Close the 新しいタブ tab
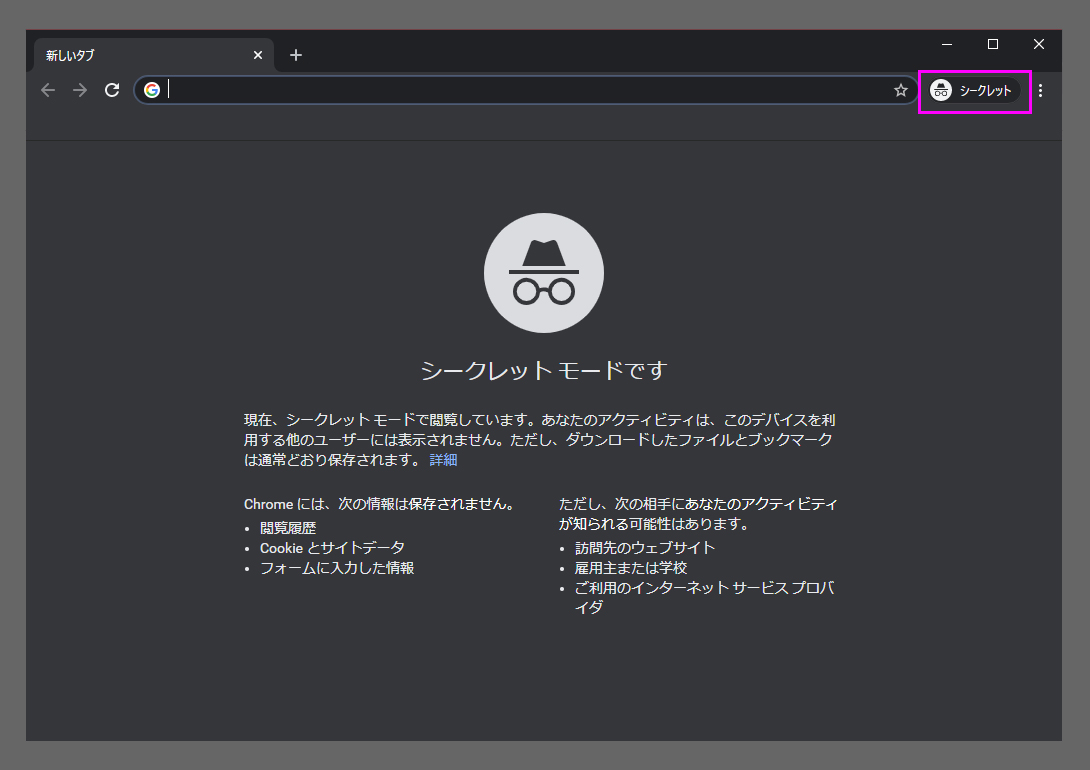This screenshot has width=1090, height=770. (258, 55)
